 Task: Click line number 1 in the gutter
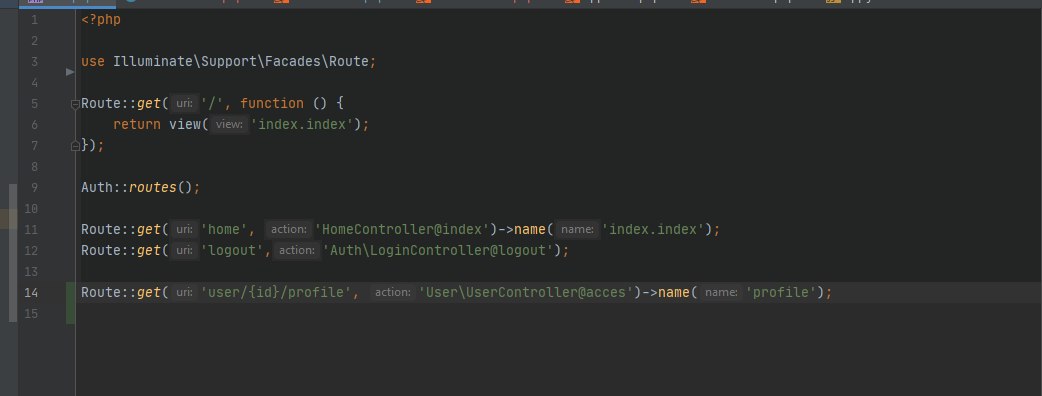(x=34, y=19)
